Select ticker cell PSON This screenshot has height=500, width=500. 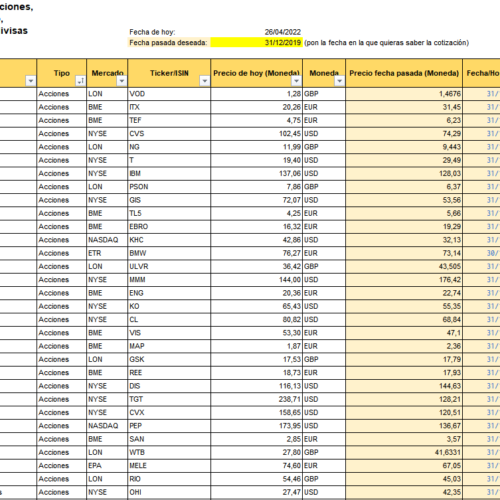pyautogui.click(x=169, y=187)
